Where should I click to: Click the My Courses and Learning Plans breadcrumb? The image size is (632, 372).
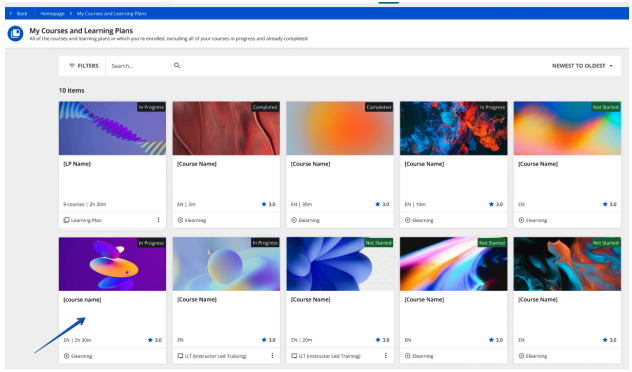[112, 13]
